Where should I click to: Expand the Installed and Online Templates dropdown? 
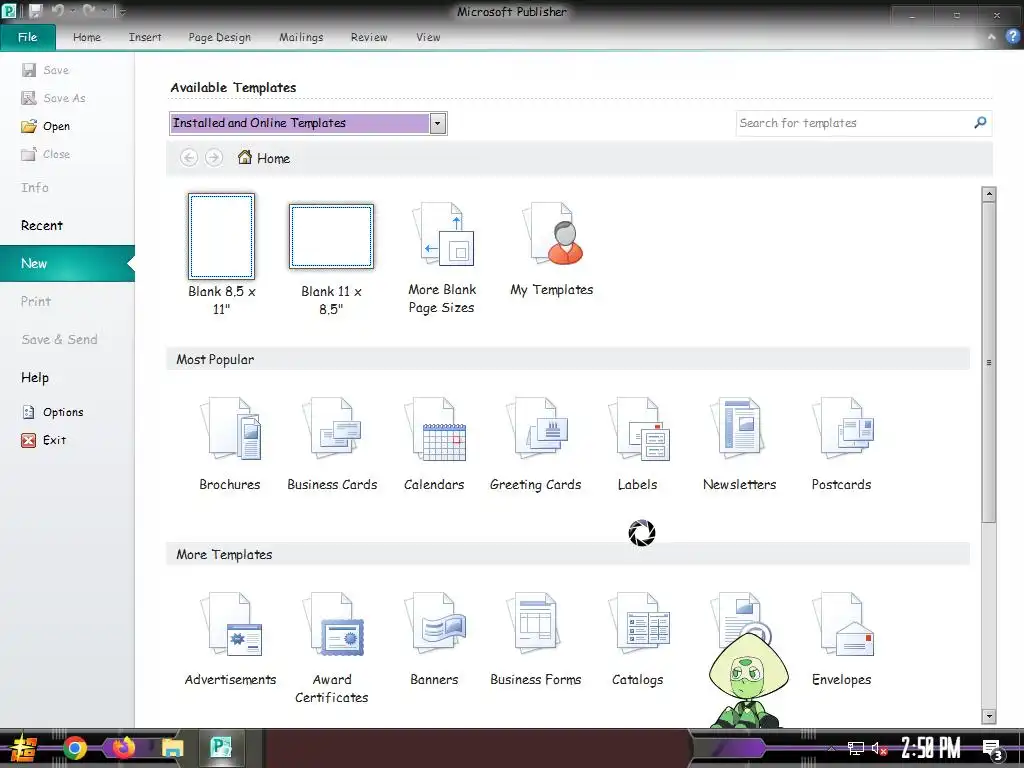[x=438, y=123]
